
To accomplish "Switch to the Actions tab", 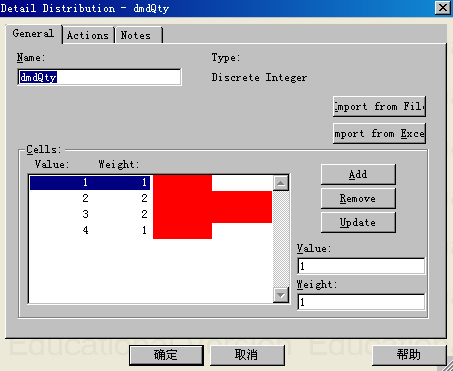I will (88, 35).
